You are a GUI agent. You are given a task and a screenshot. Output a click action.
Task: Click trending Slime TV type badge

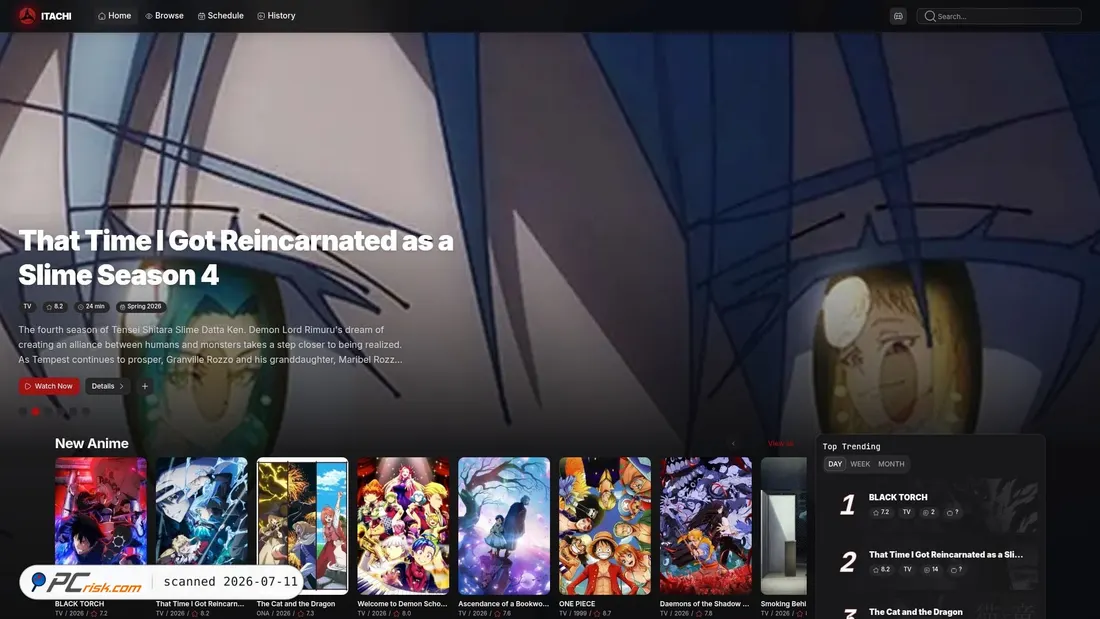(907, 570)
